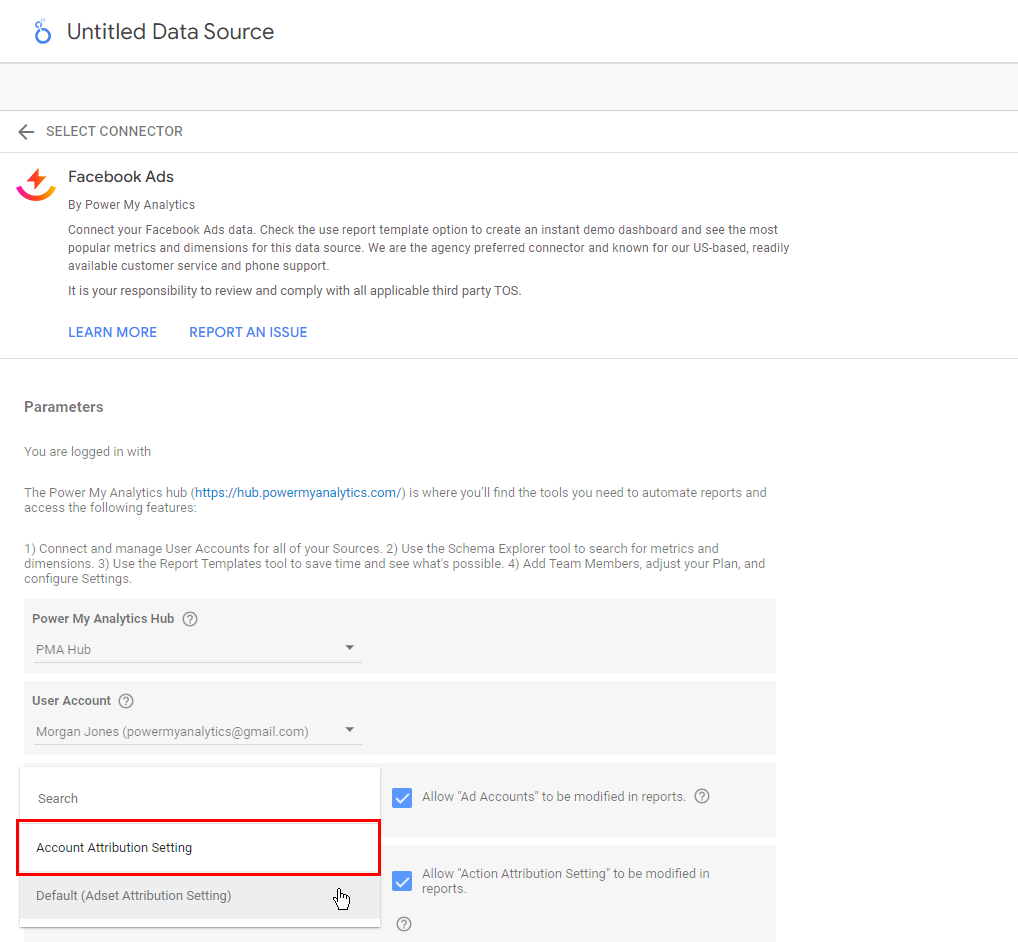
Task: Open help icon beside User Account
Action: (x=126, y=701)
